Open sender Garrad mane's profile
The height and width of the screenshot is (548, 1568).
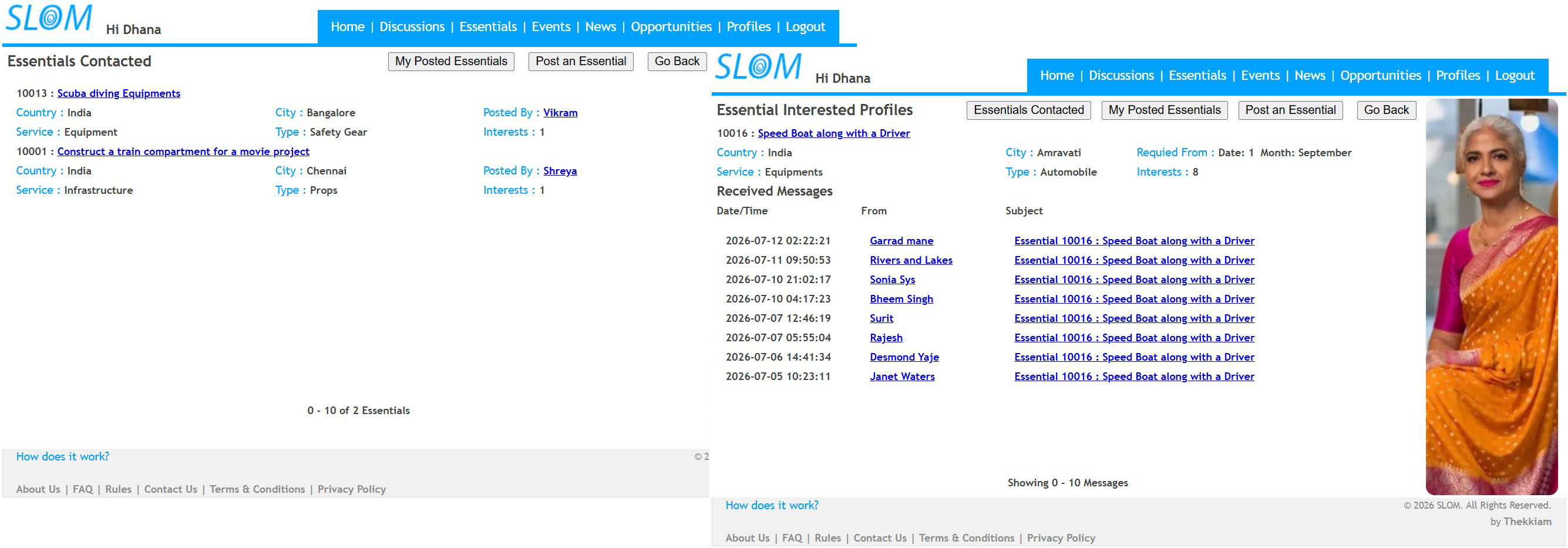(x=901, y=241)
